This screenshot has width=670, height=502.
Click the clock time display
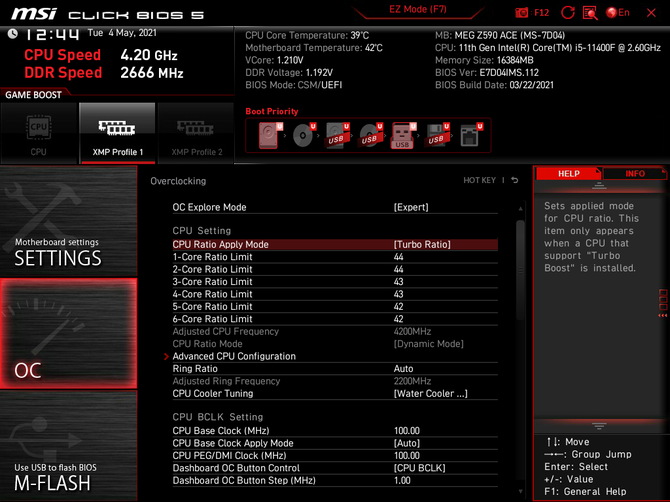52,34
